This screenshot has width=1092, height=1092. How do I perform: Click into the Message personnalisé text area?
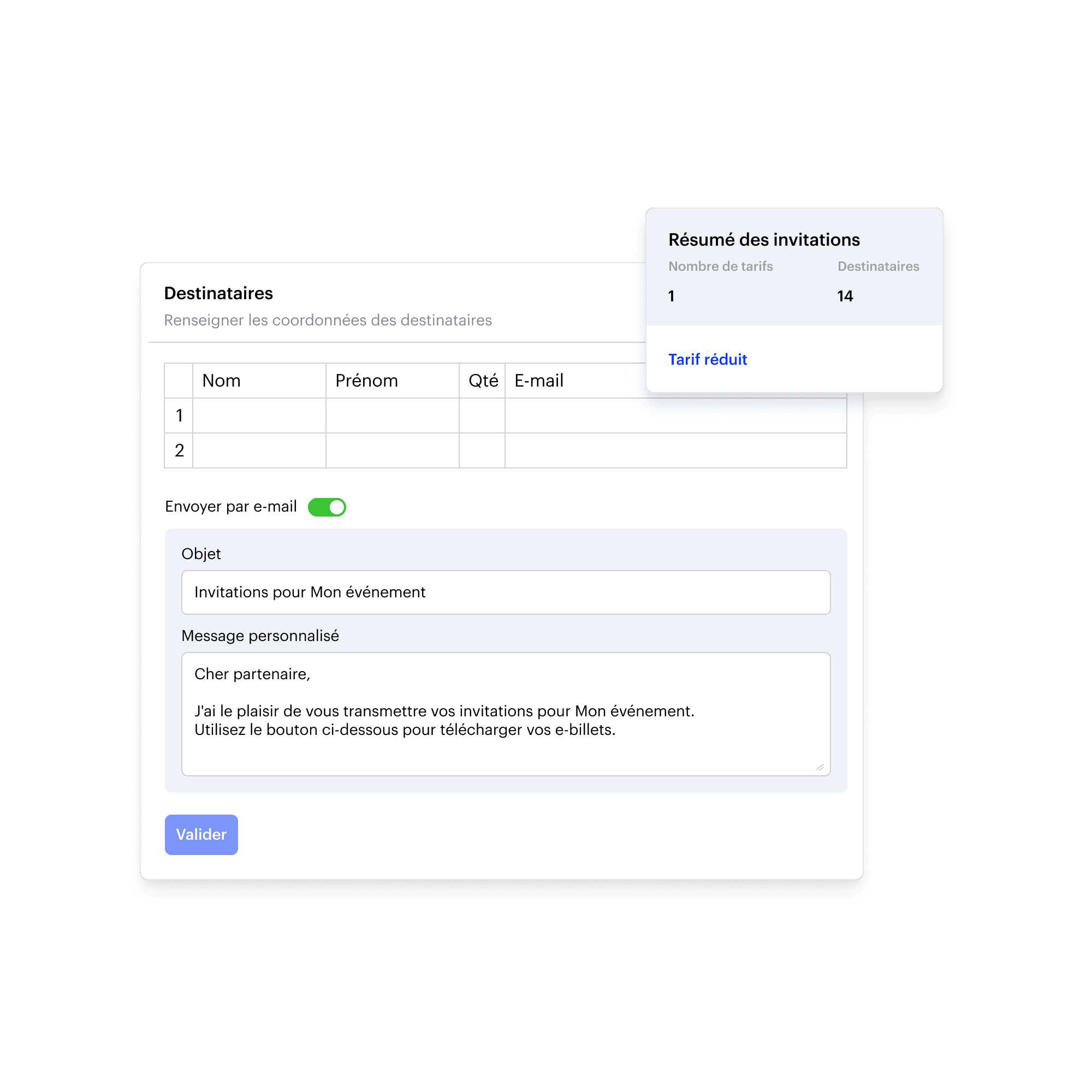(505, 713)
